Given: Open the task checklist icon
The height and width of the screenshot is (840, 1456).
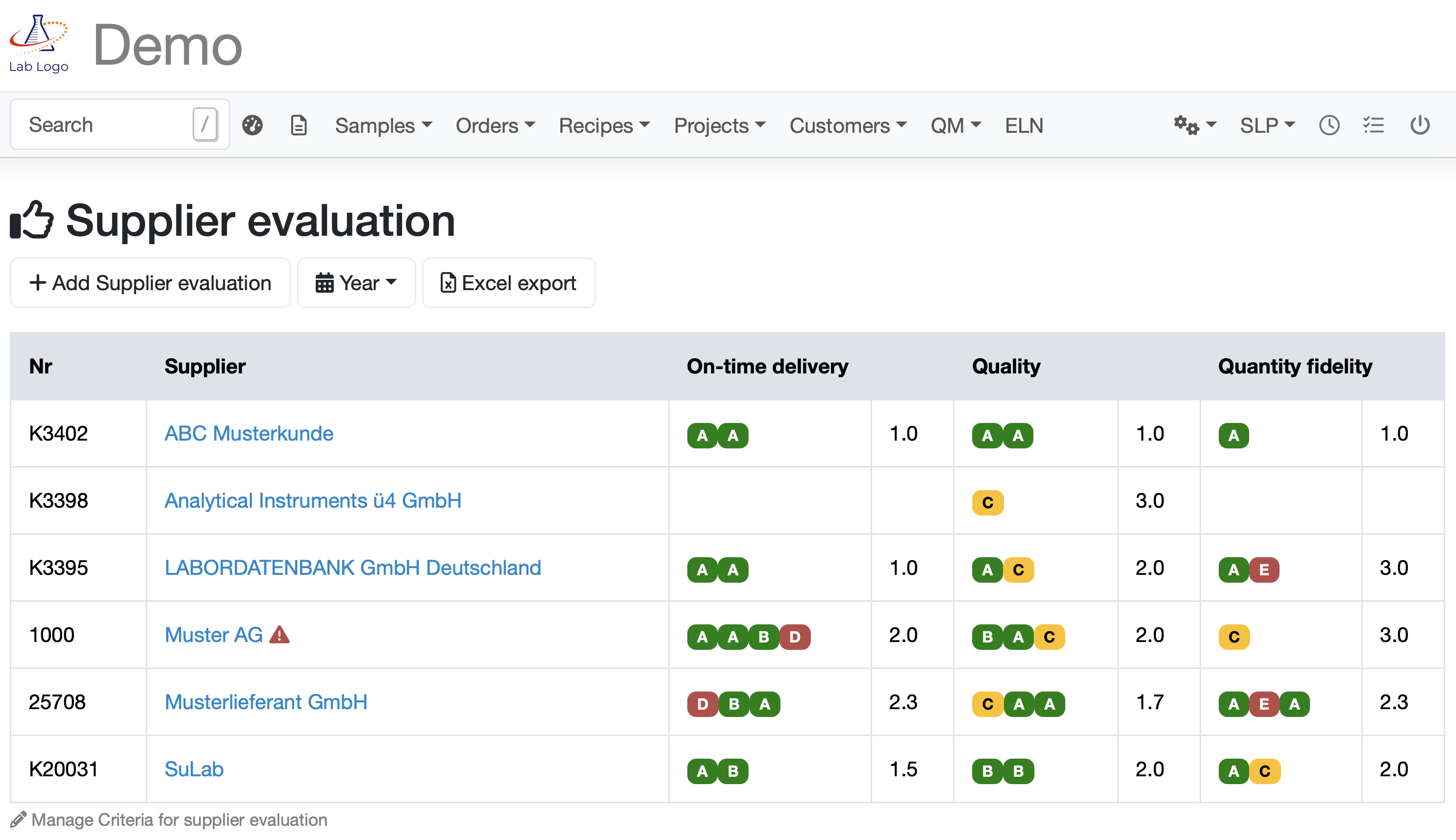Looking at the screenshot, I should coord(1374,125).
